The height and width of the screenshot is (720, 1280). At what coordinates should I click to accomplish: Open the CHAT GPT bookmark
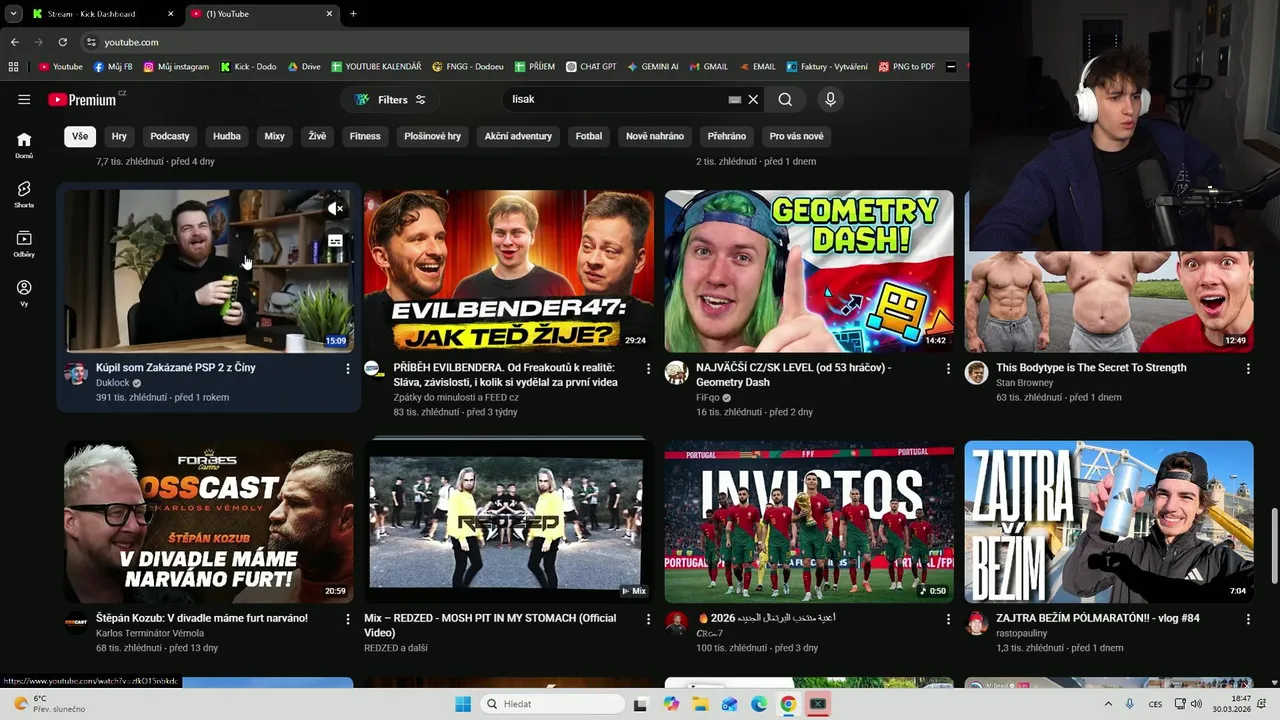coord(591,67)
